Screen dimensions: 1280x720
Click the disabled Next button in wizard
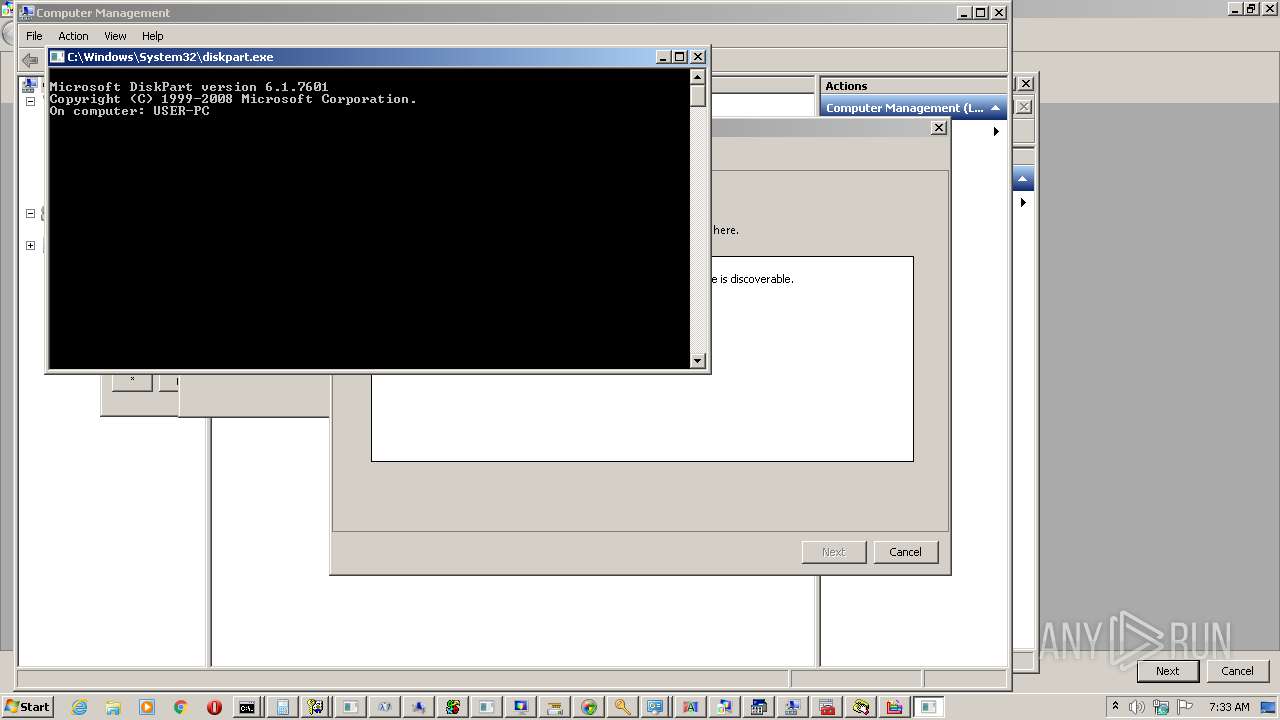[833, 552]
